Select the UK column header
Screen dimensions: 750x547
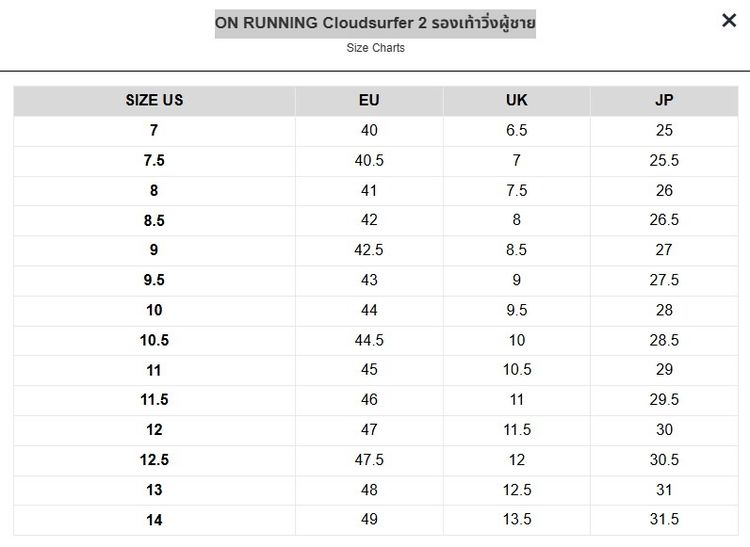pos(517,100)
